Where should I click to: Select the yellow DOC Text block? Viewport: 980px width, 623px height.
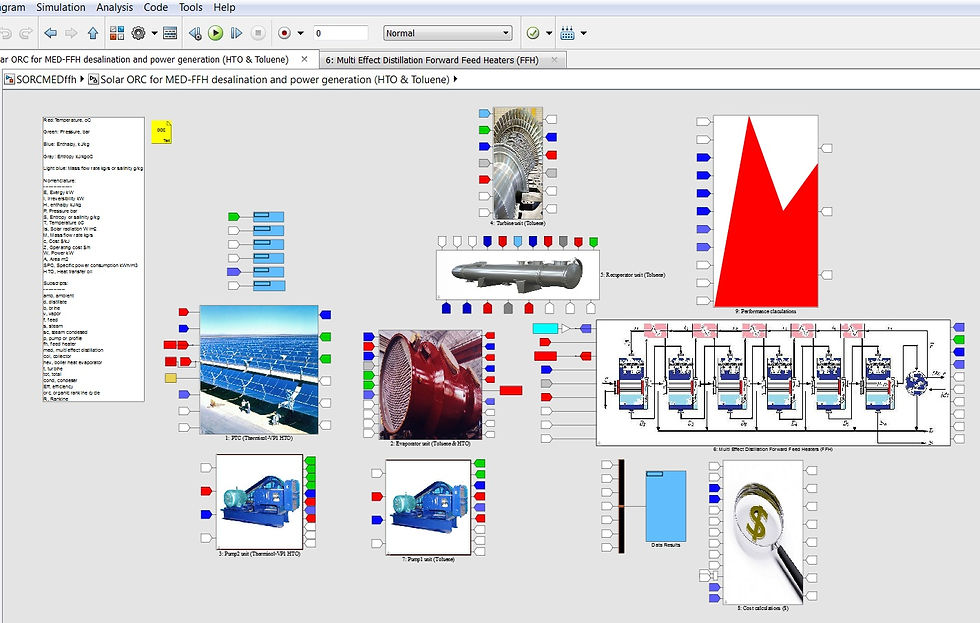(161, 132)
